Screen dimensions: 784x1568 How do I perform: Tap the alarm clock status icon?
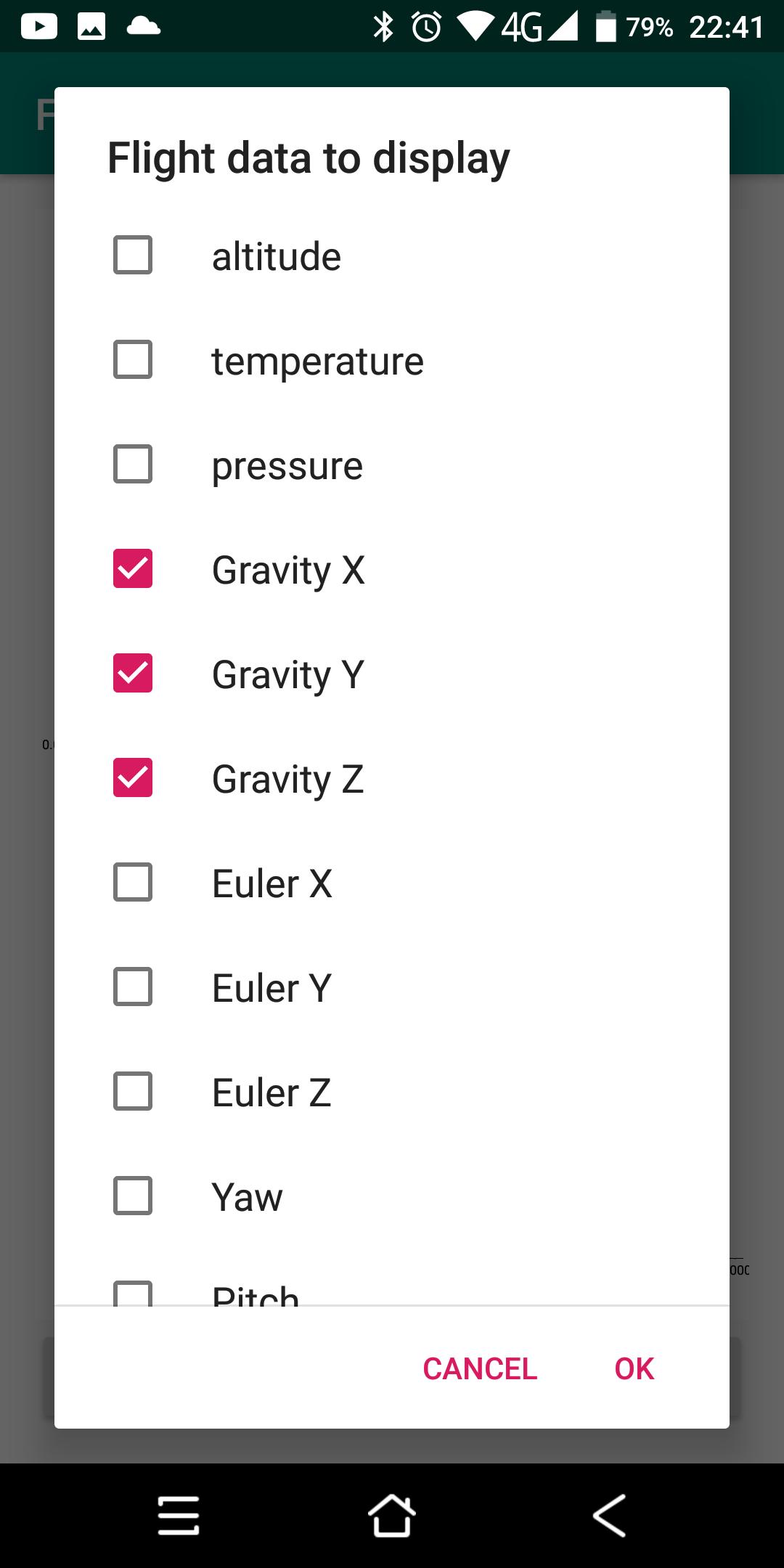(x=427, y=27)
